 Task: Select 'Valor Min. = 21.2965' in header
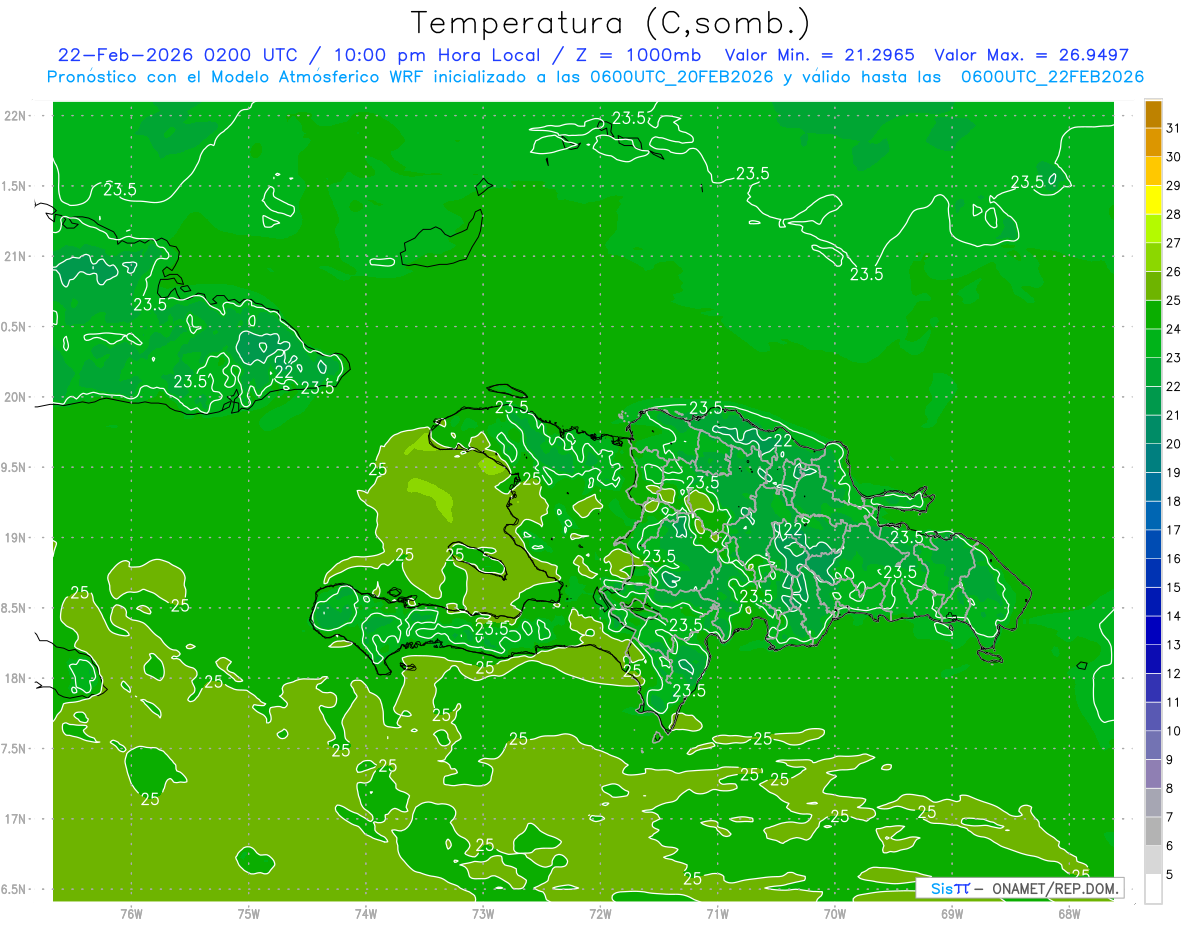(820, 55)
